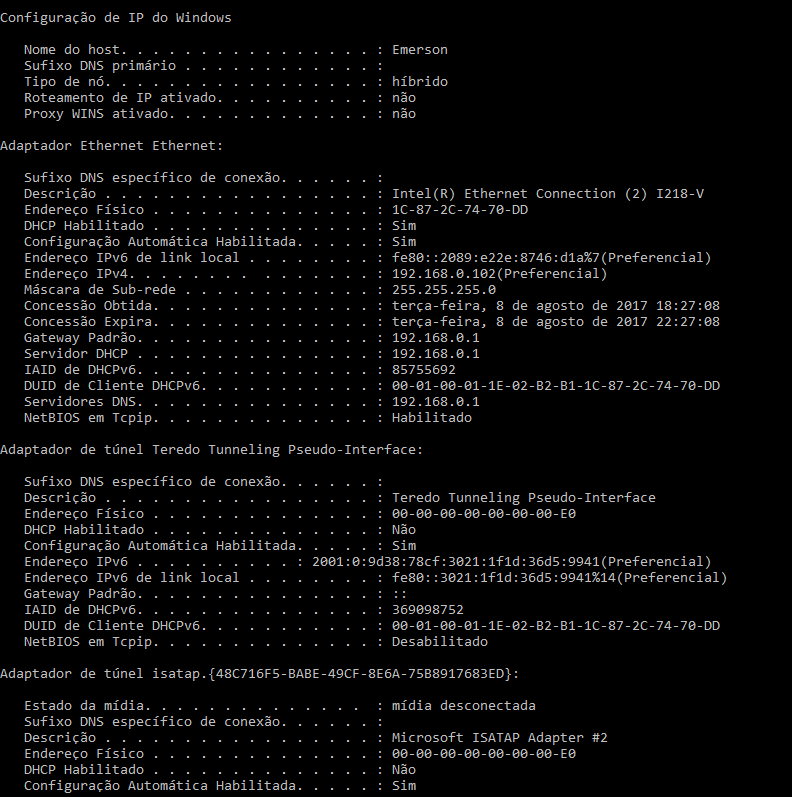The width and height of the screenshot is (792, 797).
Task: Click the Teredo IAID value 369098752
Action: [x=428, y=609]
